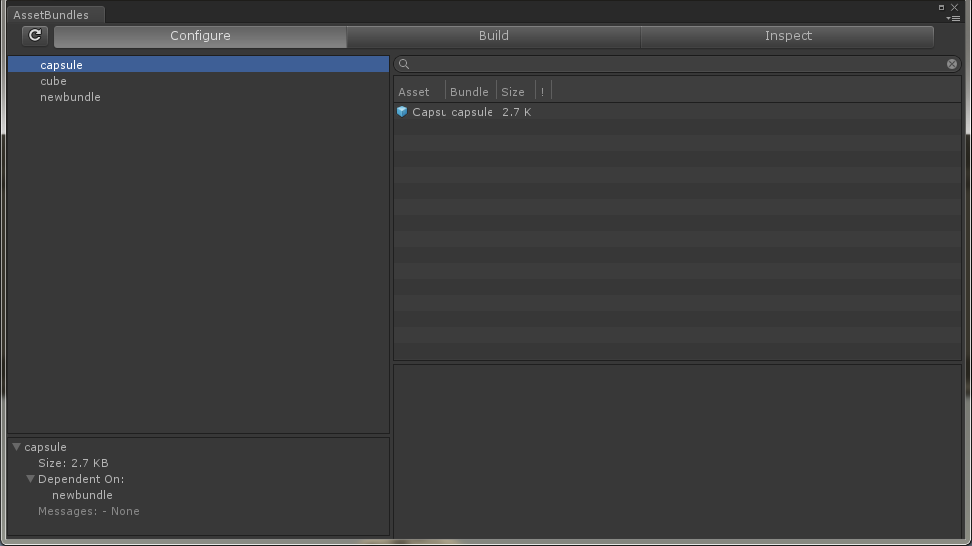Select the capsule bundle in the top list
972x546 pixels.
[x=61, y=65]
